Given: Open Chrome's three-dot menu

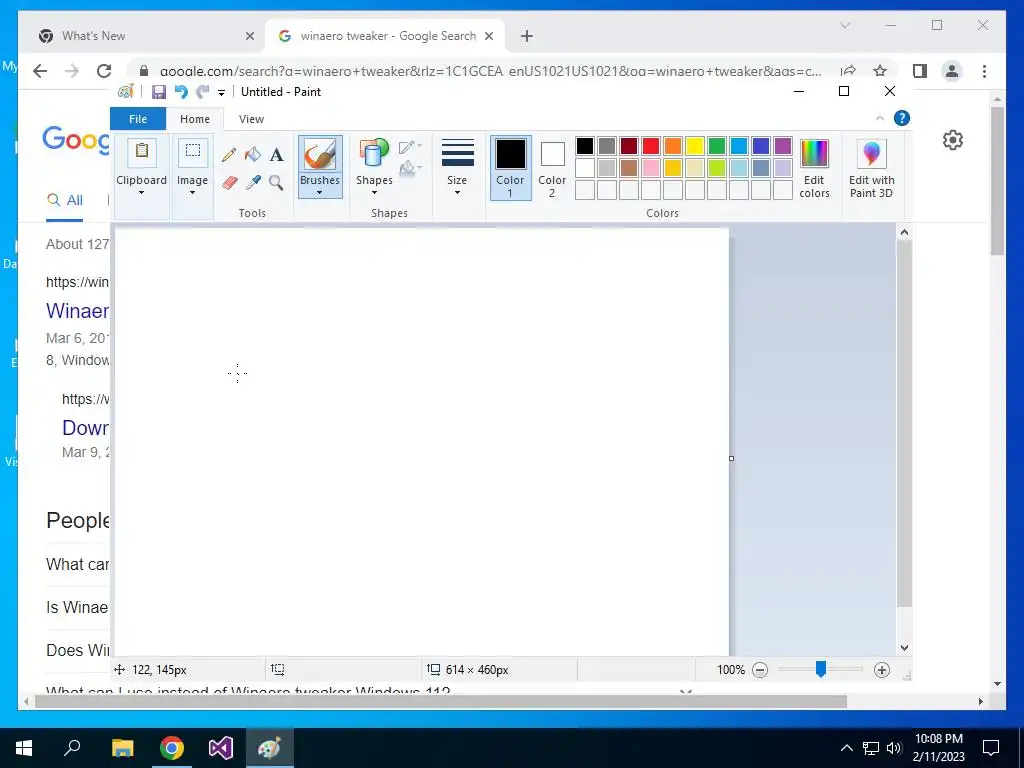Looking at the screenshot, I should pyautogui.click(x=984, y=71).
